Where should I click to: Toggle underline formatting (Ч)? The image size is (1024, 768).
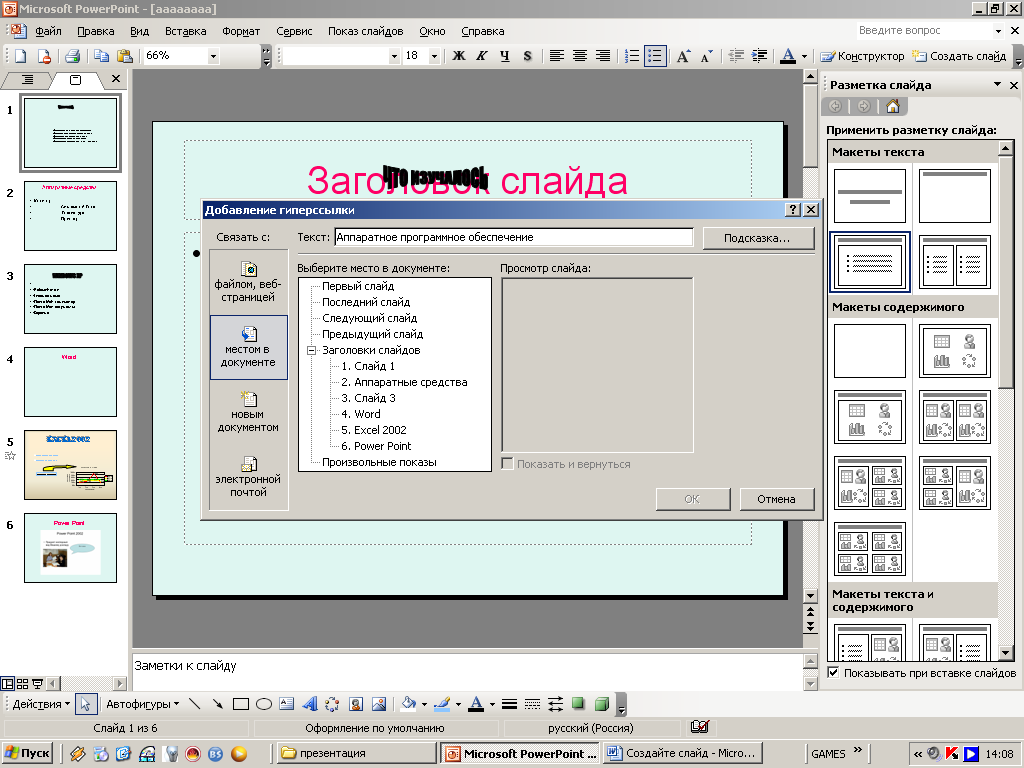tap(504, 56)
